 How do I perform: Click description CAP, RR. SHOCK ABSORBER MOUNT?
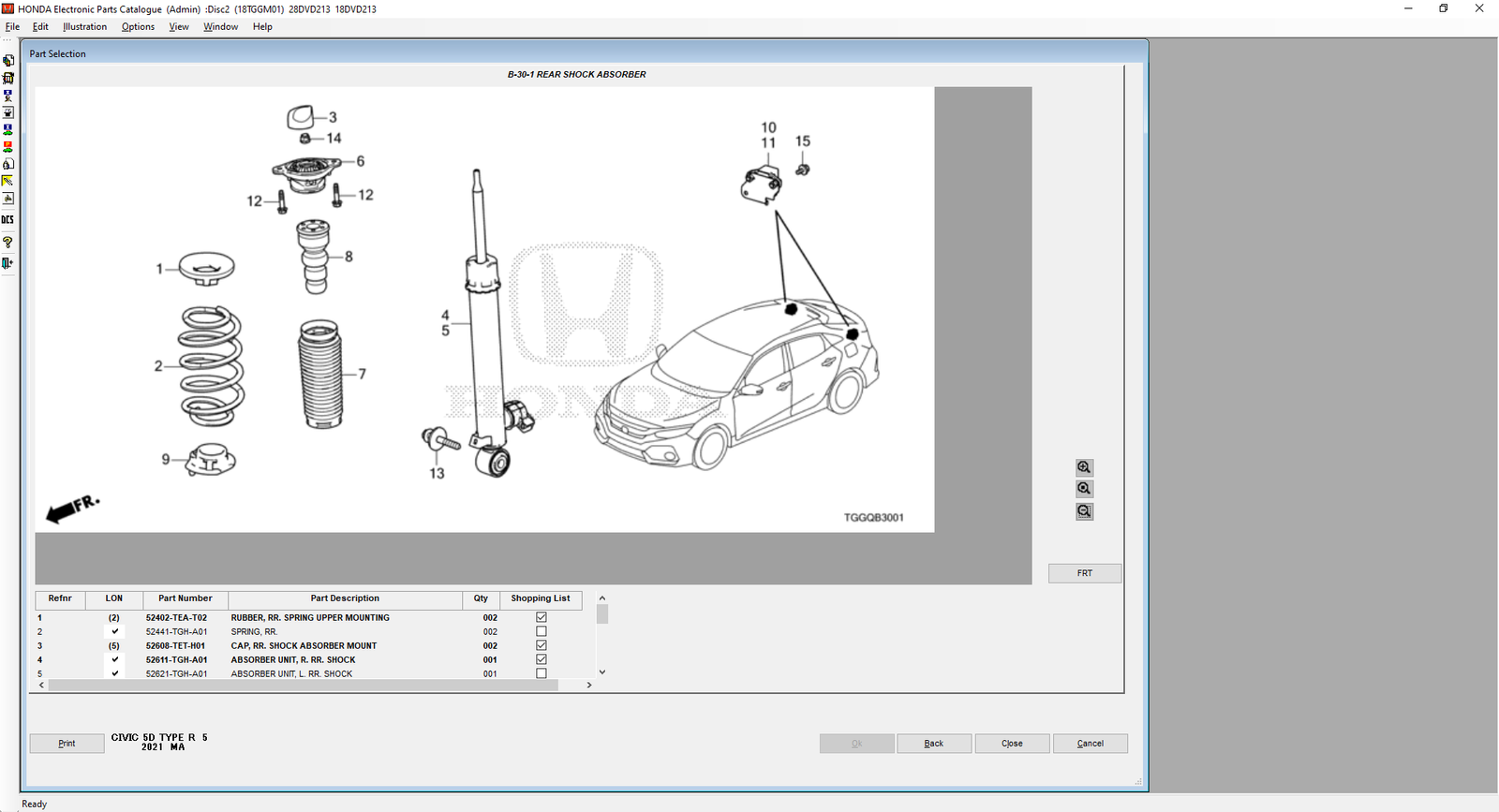pos(304,646)
